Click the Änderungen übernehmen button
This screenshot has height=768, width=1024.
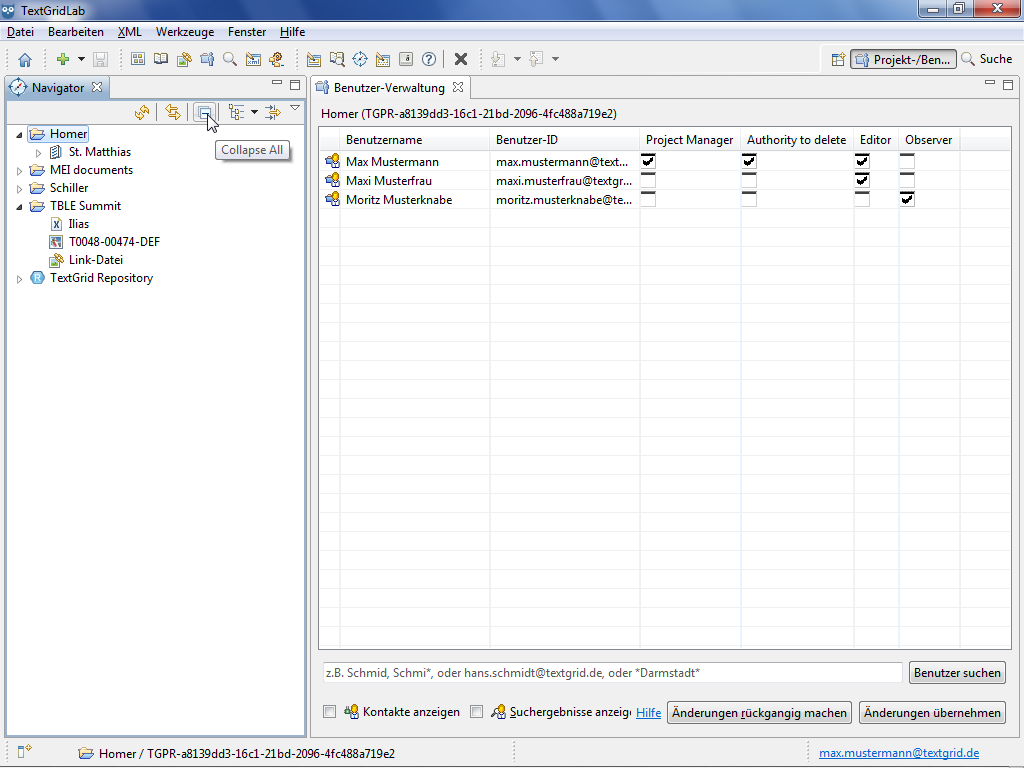932,713
